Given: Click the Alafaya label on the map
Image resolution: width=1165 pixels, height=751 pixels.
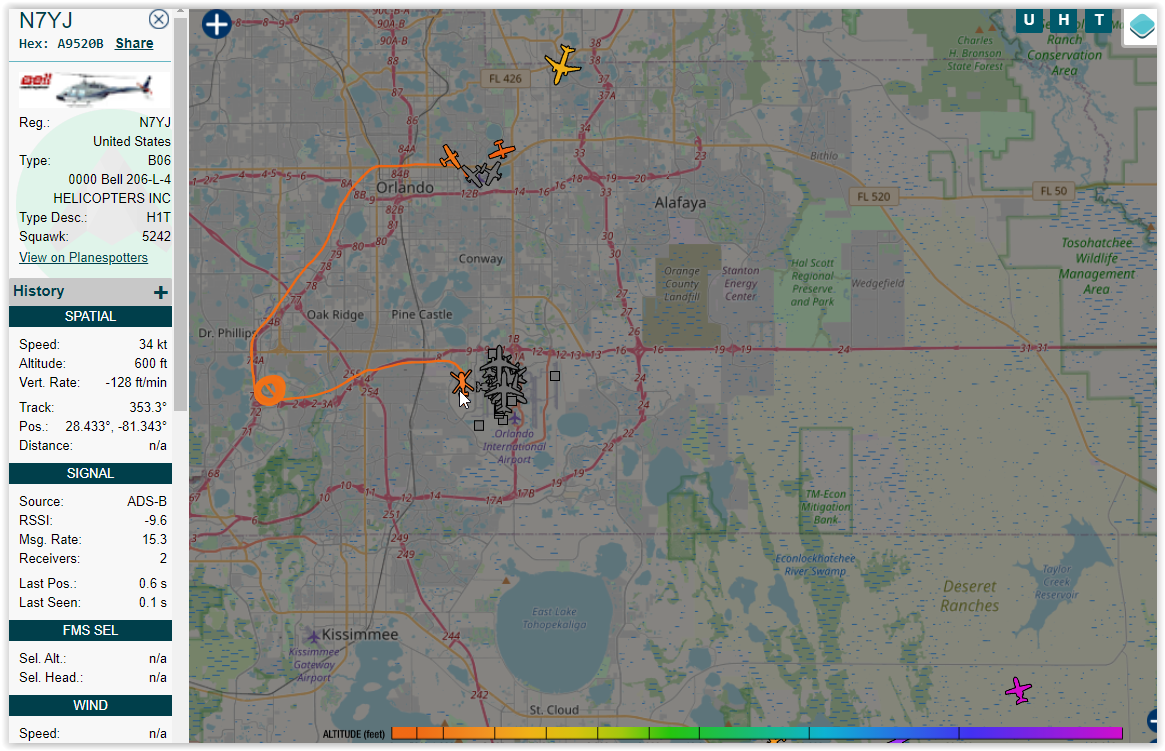Looking at the screenshot, I should click(x=681, y=203).
